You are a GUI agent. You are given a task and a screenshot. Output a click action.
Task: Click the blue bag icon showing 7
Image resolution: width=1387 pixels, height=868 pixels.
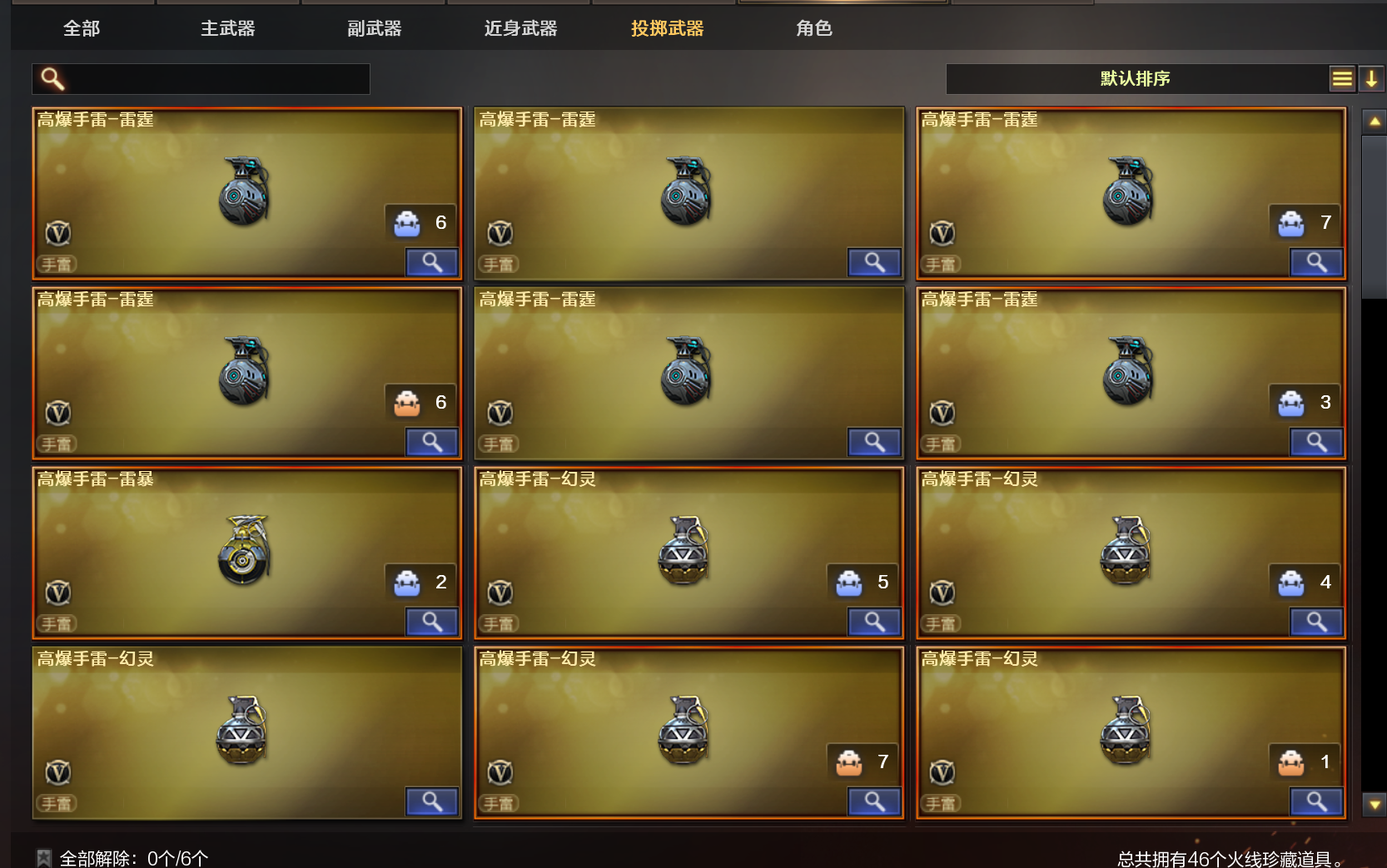pyautogui.click(x=1290, y=223)
